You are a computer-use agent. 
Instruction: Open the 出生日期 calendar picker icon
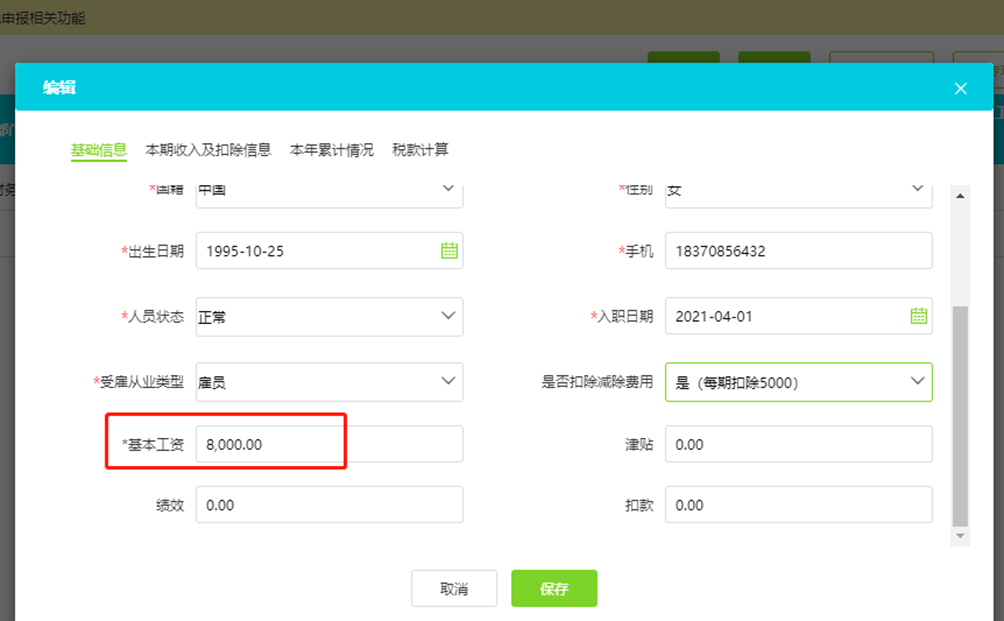point(449,250)
